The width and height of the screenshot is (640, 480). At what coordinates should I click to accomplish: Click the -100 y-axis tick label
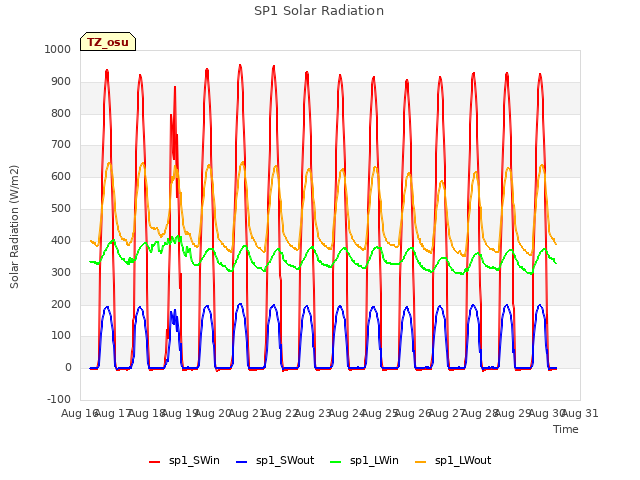tap(59, 399)
